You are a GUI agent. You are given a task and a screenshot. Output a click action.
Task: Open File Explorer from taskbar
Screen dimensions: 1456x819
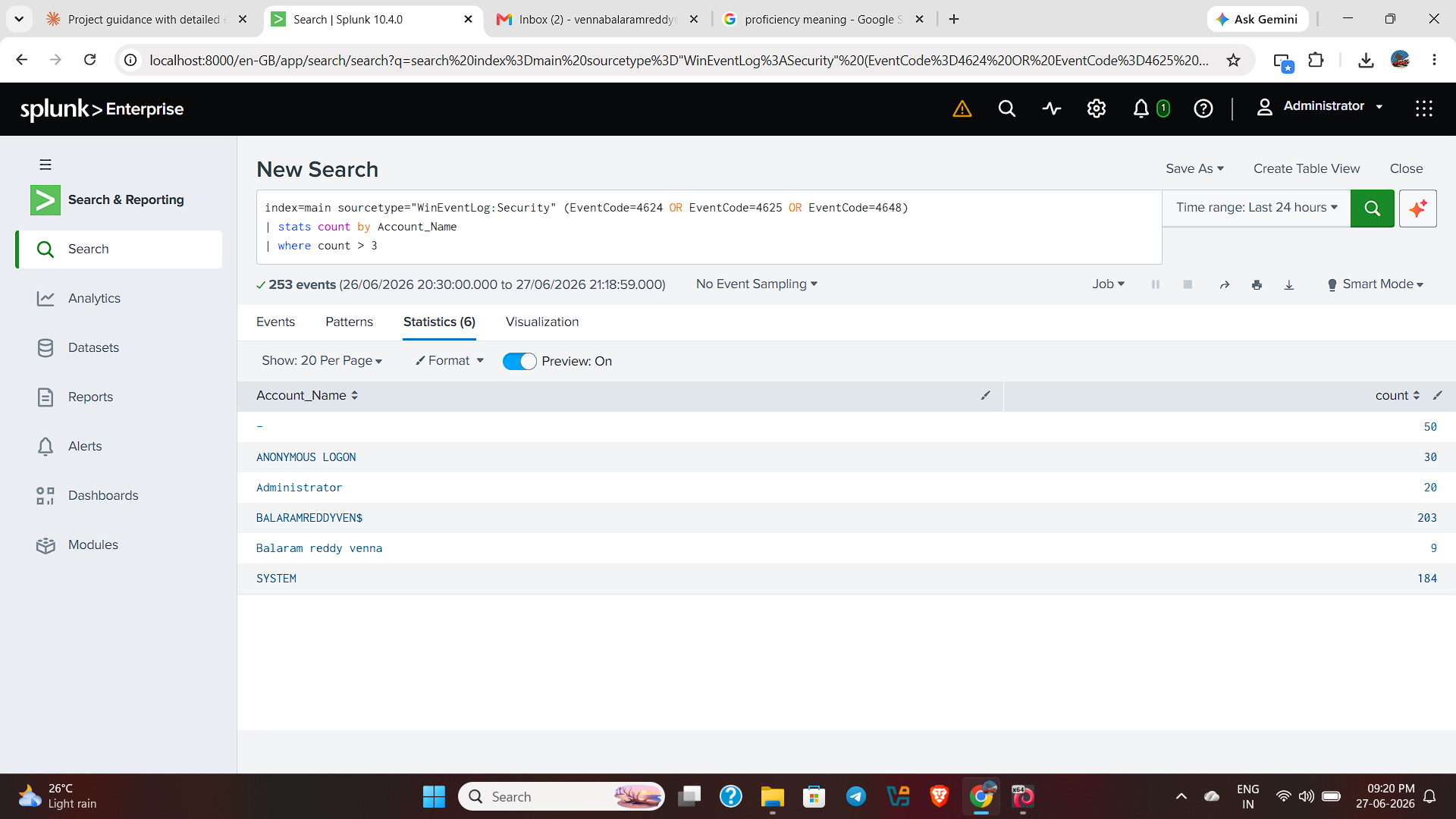772,796
